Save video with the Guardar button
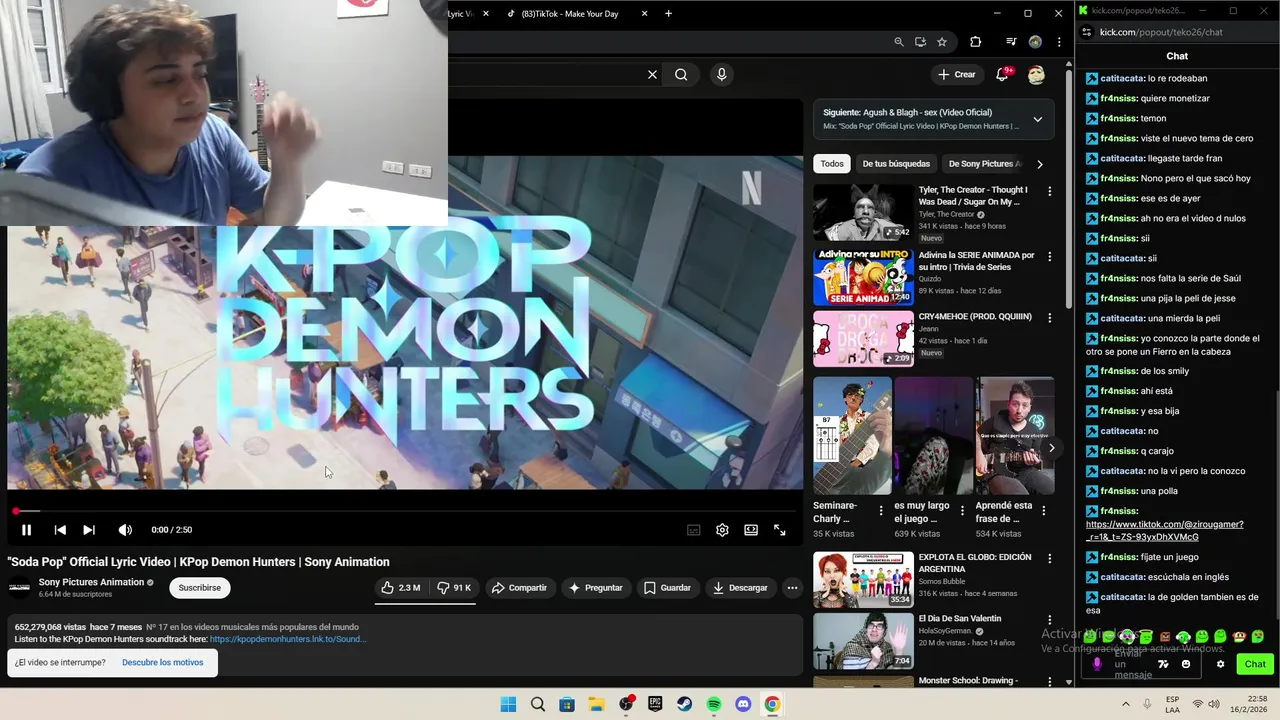This screenshot has height=720, width=1280. [x=667, y=588]
